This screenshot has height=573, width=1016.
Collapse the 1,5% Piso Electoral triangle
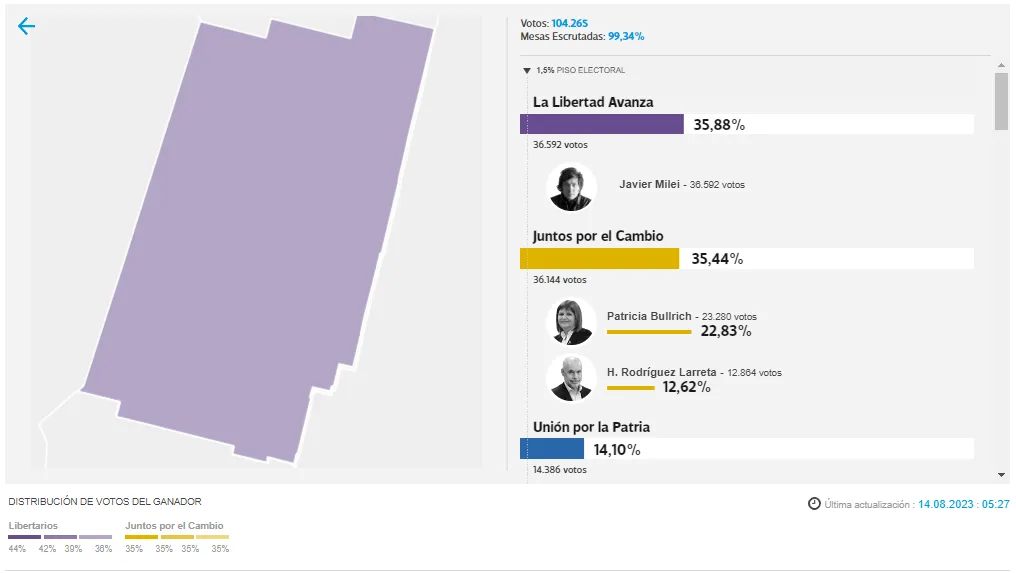click(x=526, y=71)
